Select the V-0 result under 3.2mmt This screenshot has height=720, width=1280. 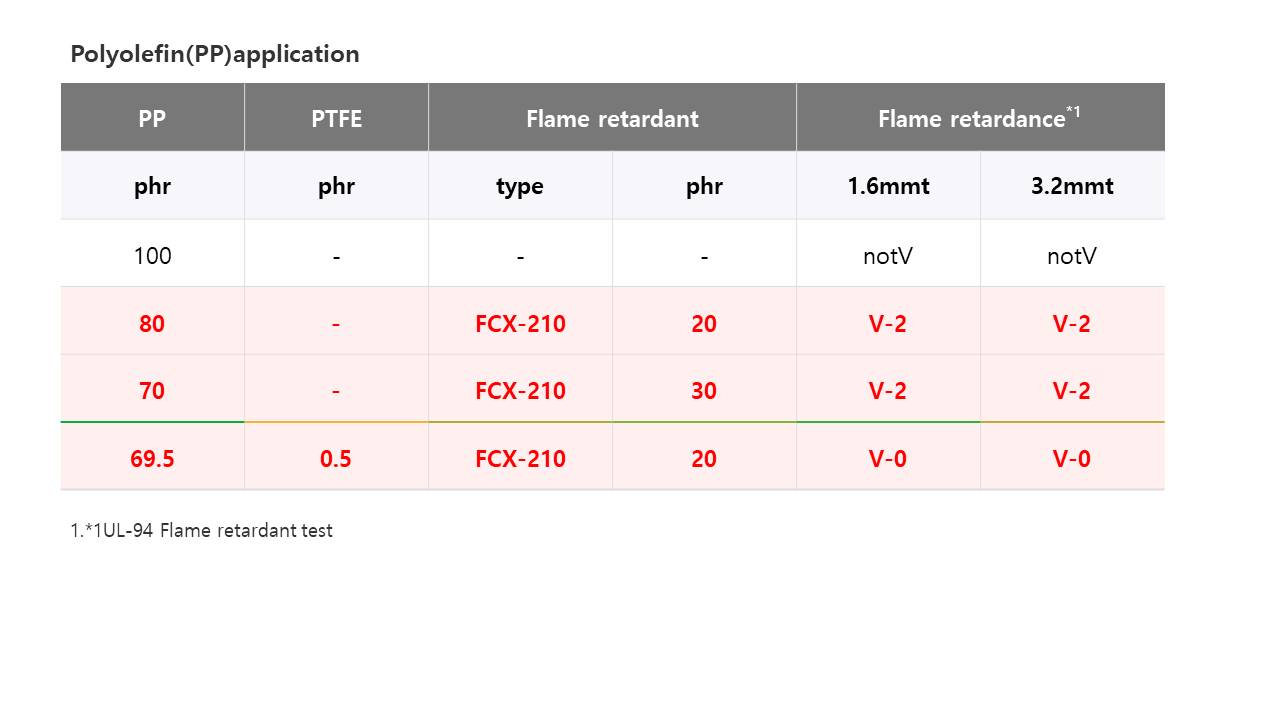point(1072,457)
